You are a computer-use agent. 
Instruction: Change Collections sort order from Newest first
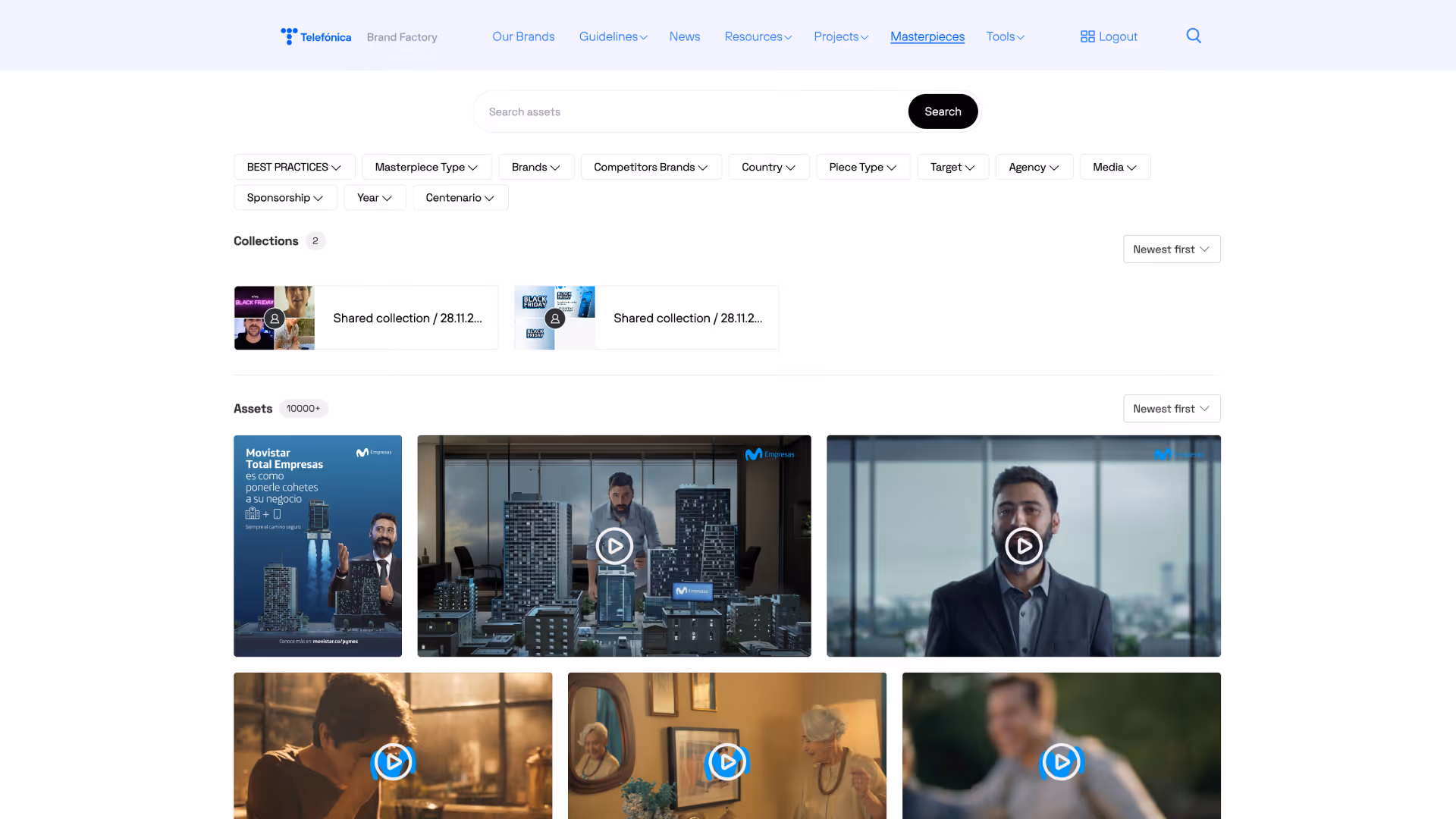coord(1172,249)
